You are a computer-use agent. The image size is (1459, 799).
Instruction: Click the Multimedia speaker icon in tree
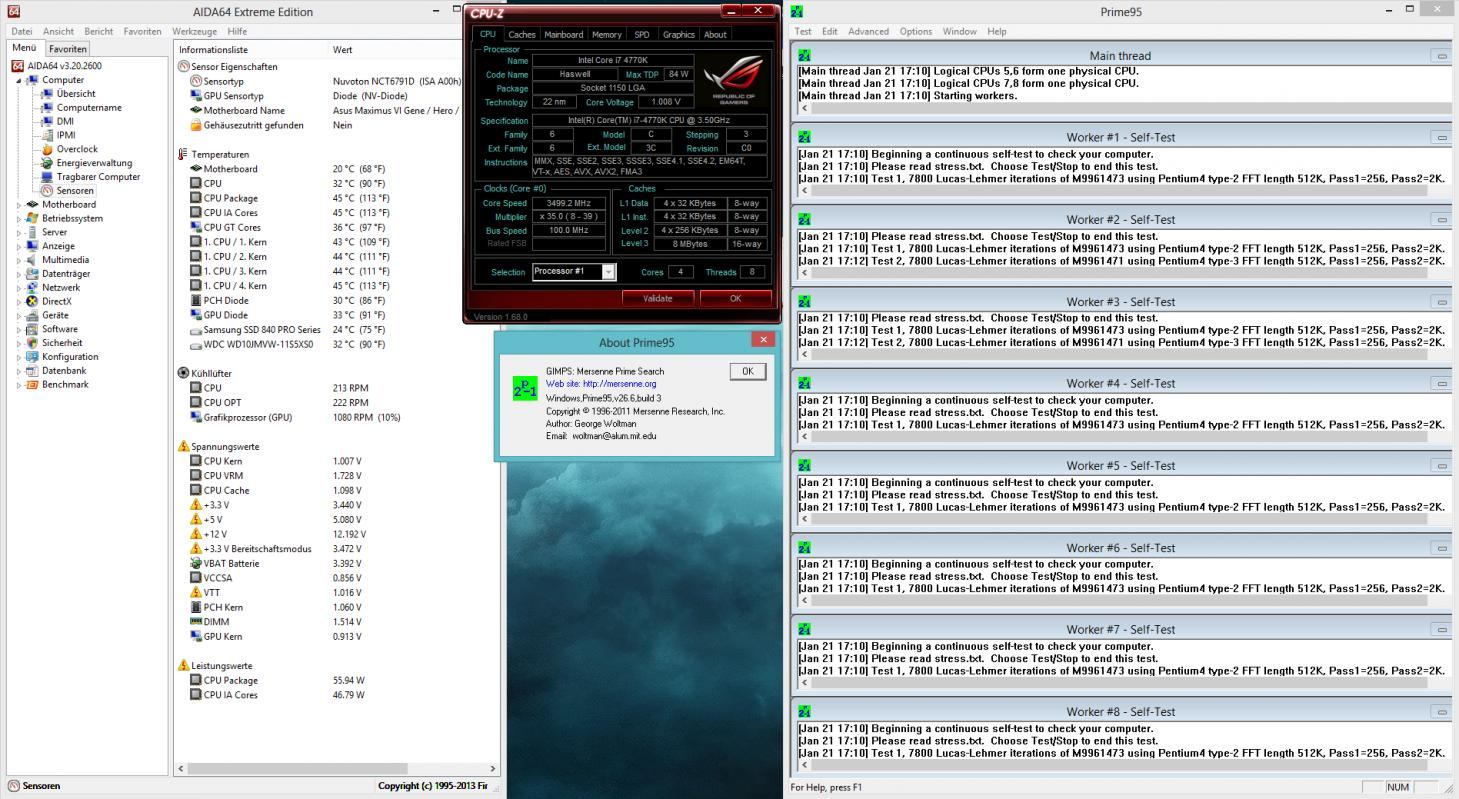pyautogui.click(x=32, y=260)
